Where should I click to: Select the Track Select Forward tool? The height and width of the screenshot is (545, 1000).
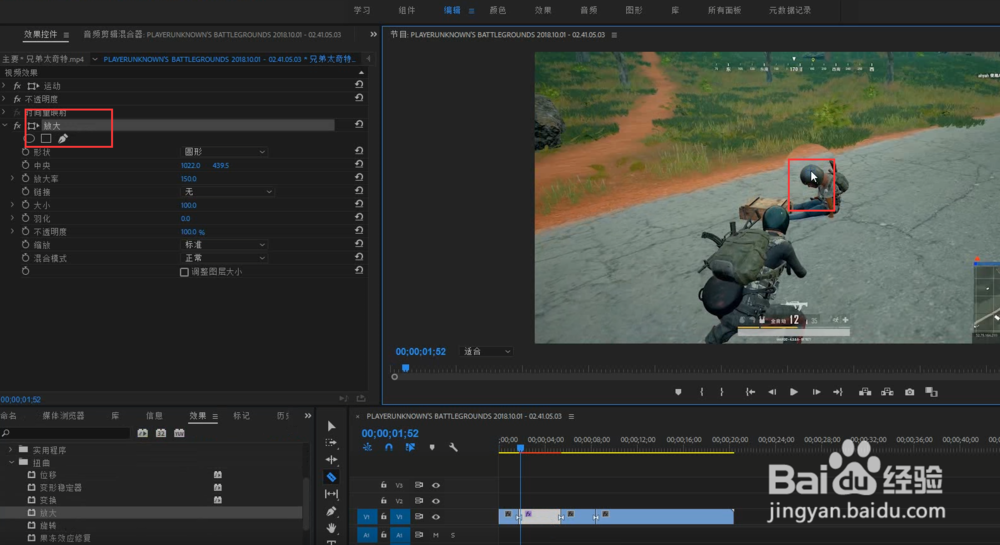tap(332, 442)
